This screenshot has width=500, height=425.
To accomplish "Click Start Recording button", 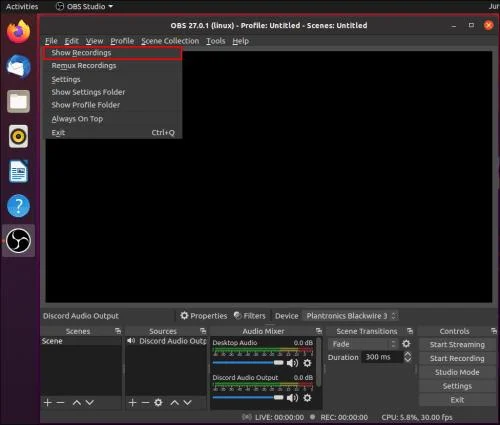I will point(457,358).
